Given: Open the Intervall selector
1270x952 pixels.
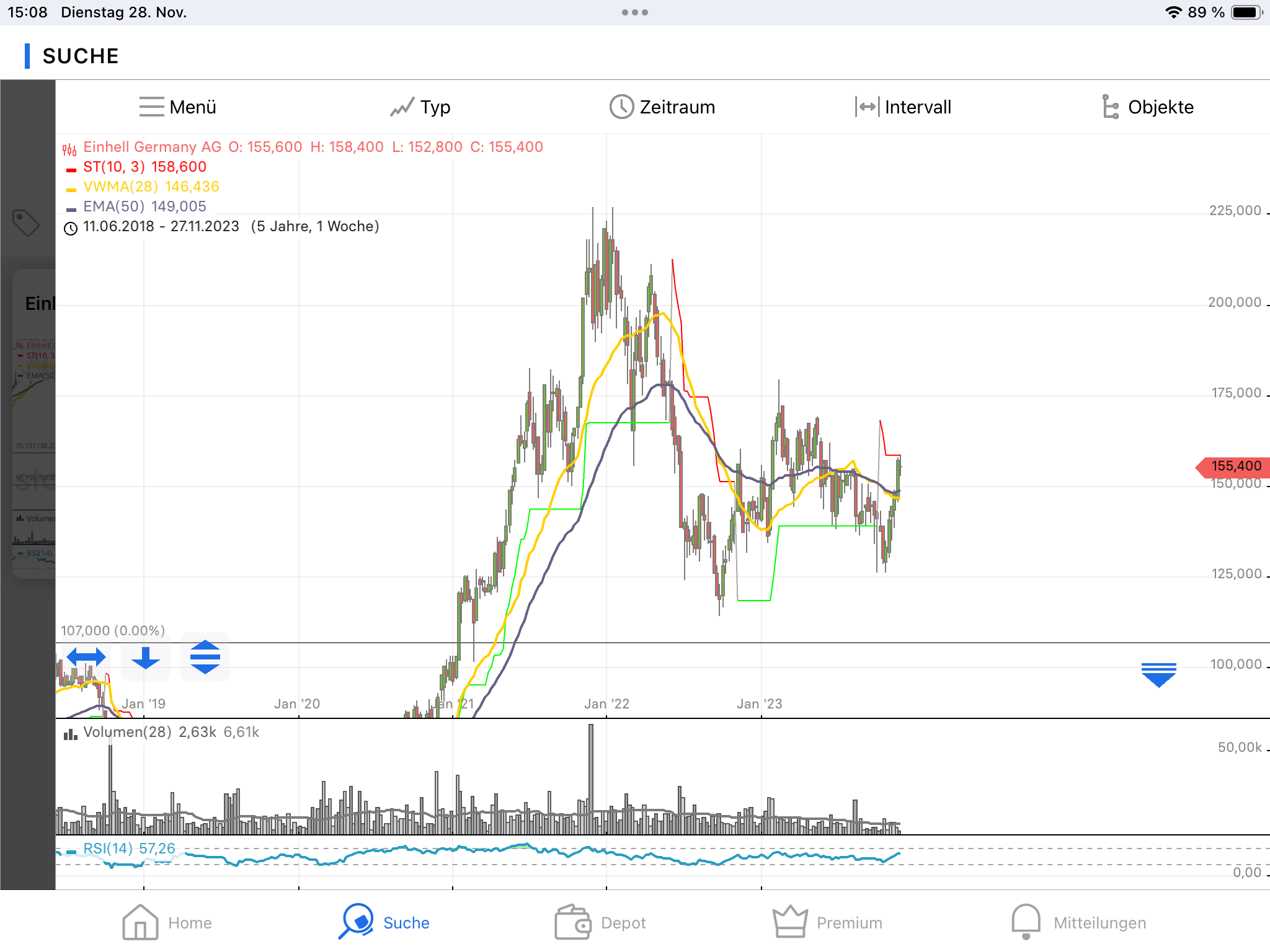Looking at the screenshot, I should [903, 107].
